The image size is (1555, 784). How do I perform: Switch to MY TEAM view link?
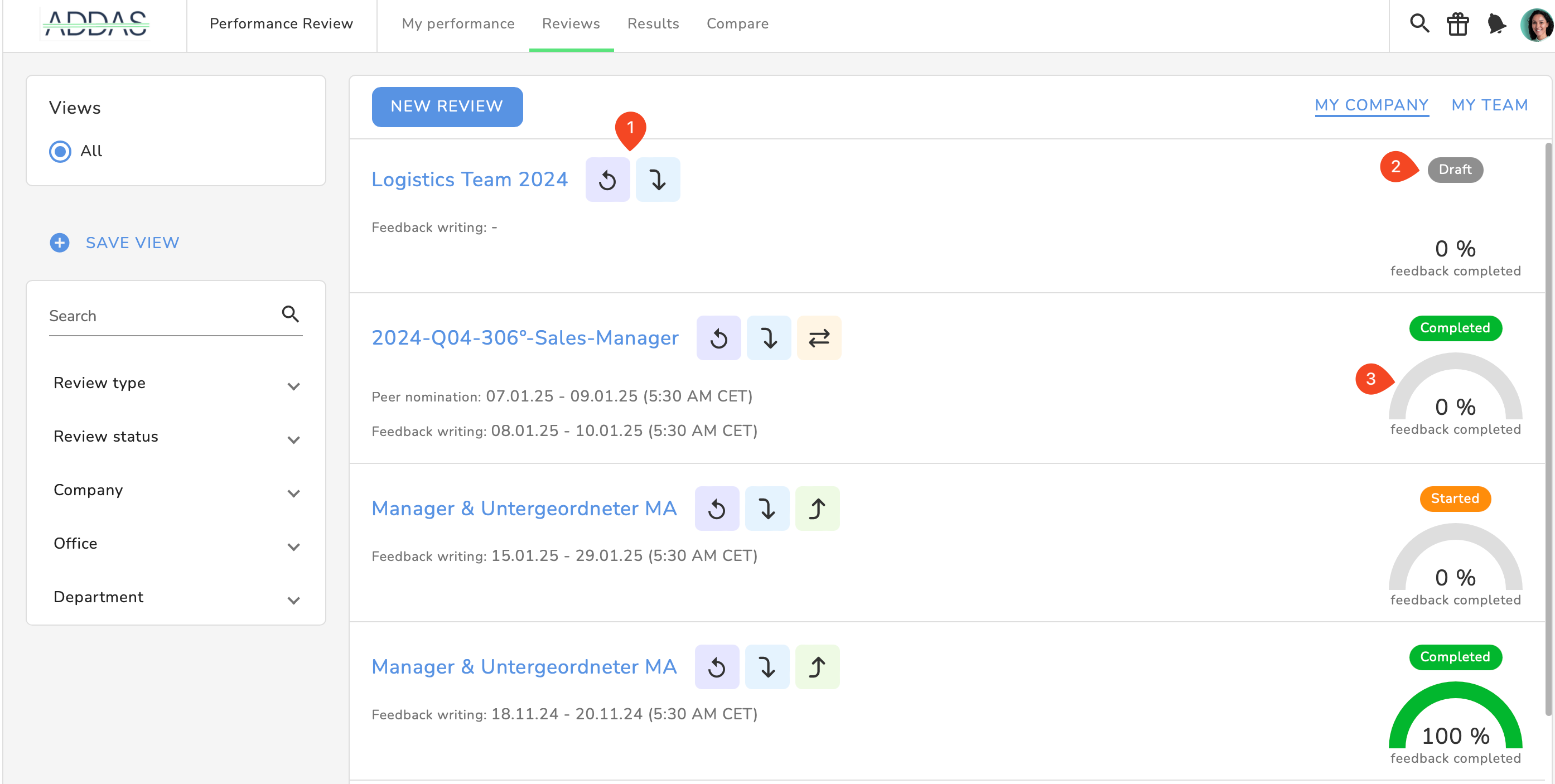coord(1489,105)
